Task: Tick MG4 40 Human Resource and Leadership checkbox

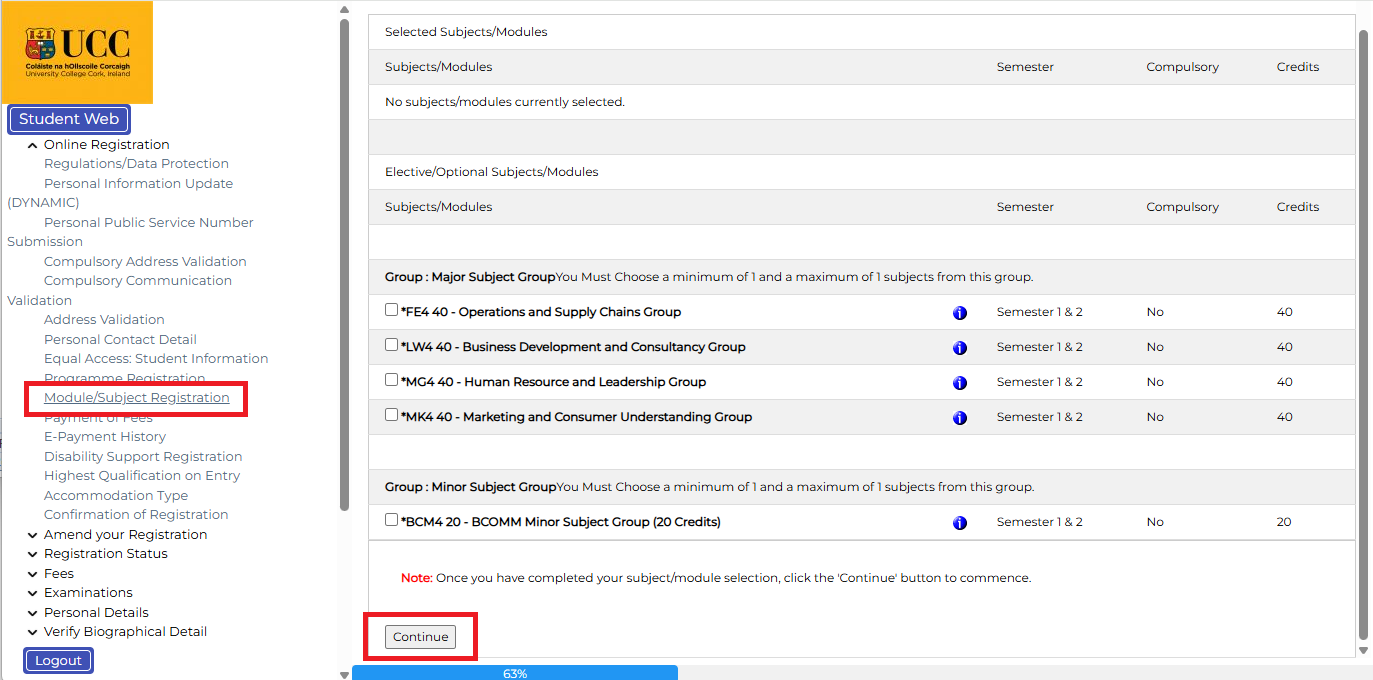Action: tap(392, 380)
